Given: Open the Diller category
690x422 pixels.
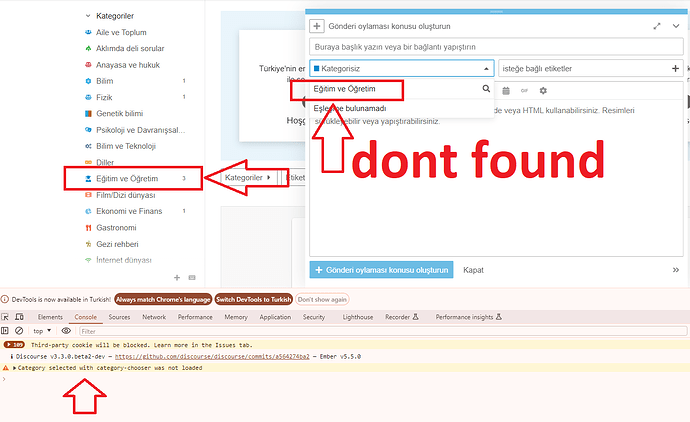Looking at the screenshot, I should 105,162.
